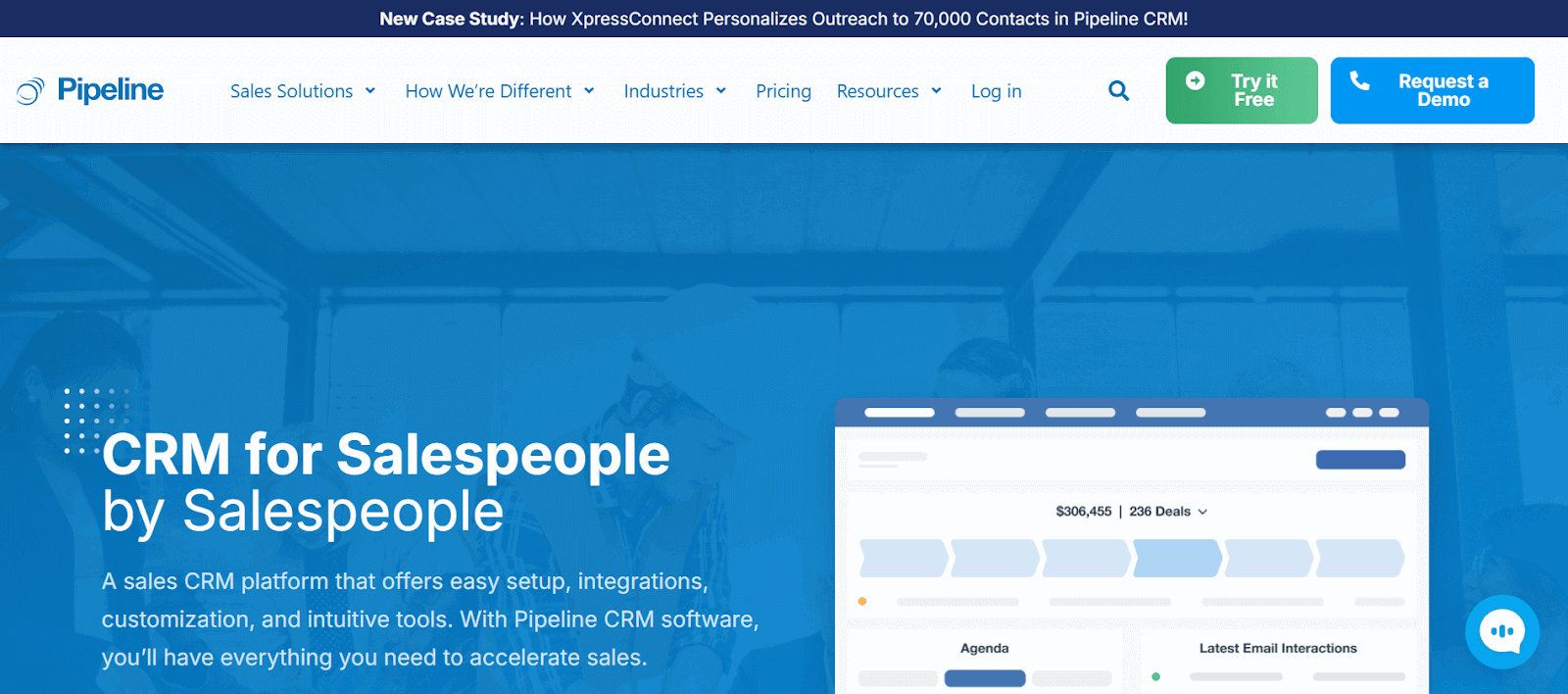
Task: Click the Pipeline logo
Action: pos(90,90)
